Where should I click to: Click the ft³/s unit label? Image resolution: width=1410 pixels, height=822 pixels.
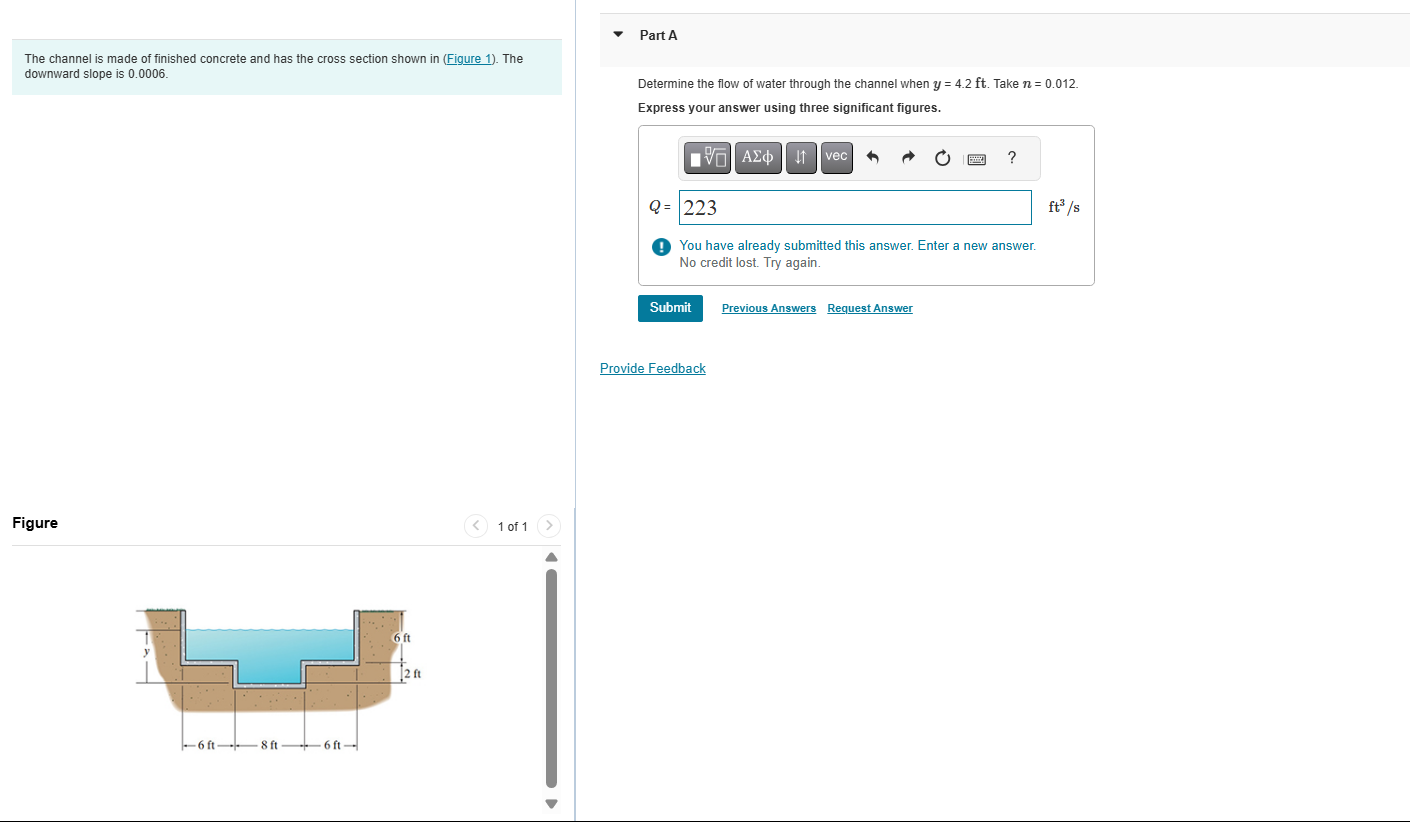click(x=1064, y=207)
